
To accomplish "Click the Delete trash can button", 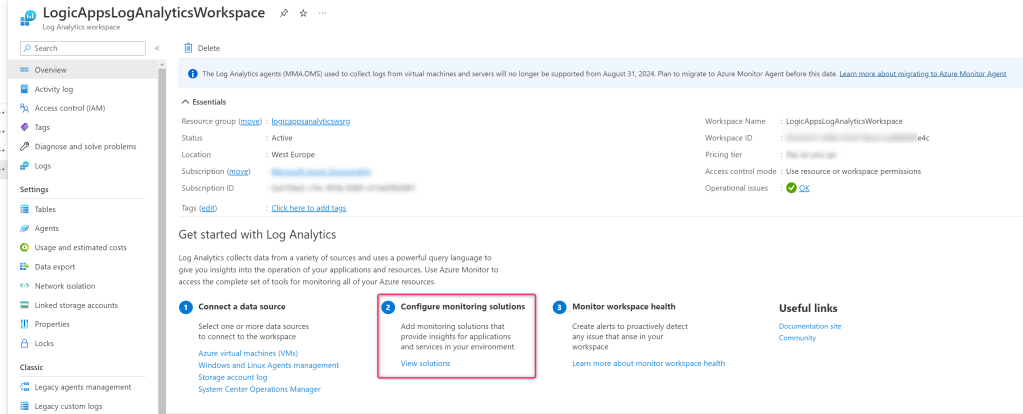I will (201, 48).
